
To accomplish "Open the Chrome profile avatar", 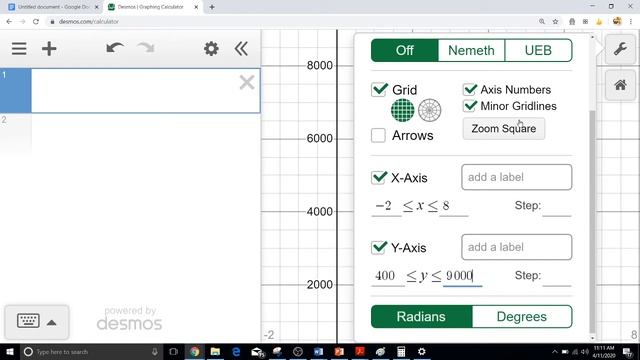I will click(x=617, y=22).
